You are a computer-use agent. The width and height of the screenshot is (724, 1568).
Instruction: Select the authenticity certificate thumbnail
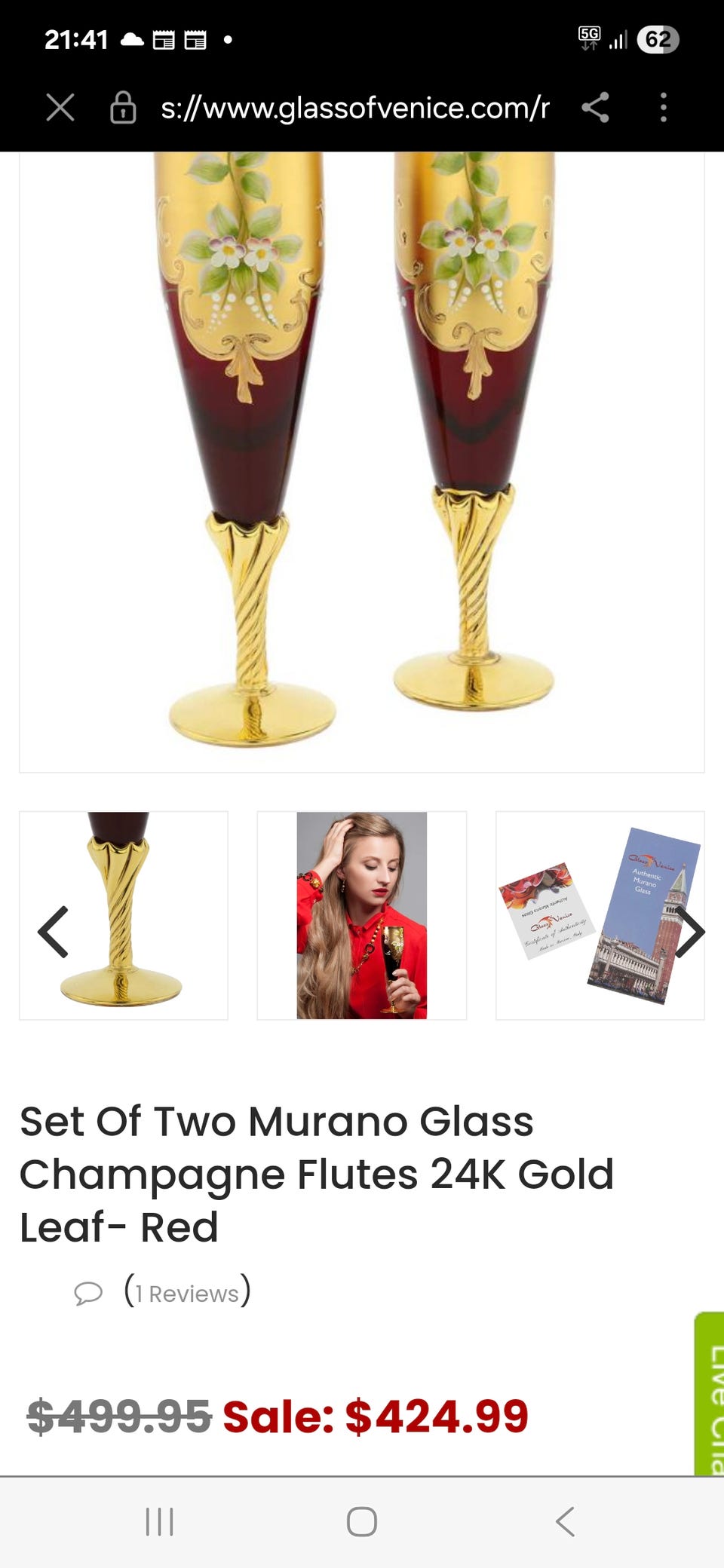600,915
